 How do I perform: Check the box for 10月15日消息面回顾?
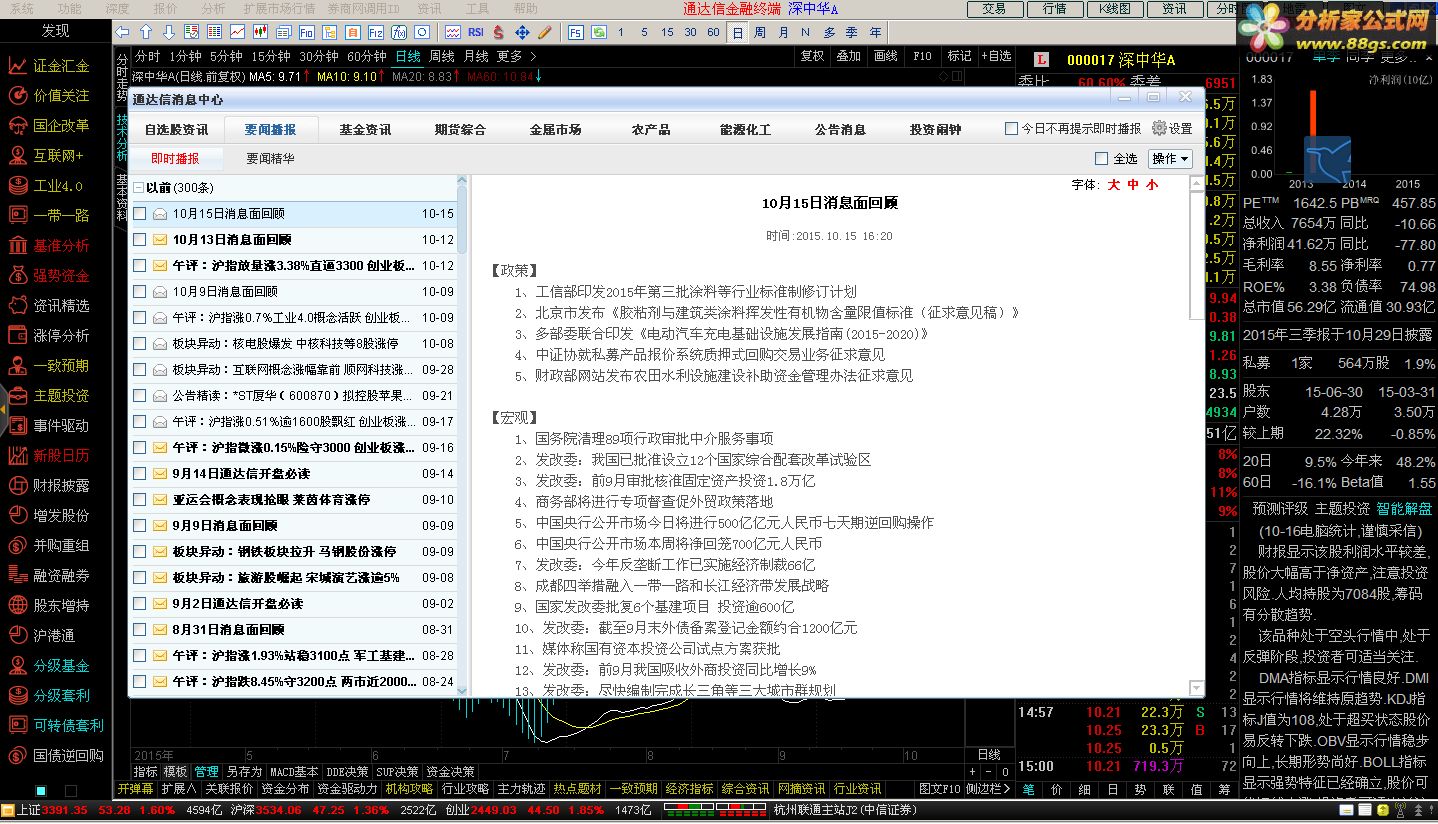[x=140, y=214]
